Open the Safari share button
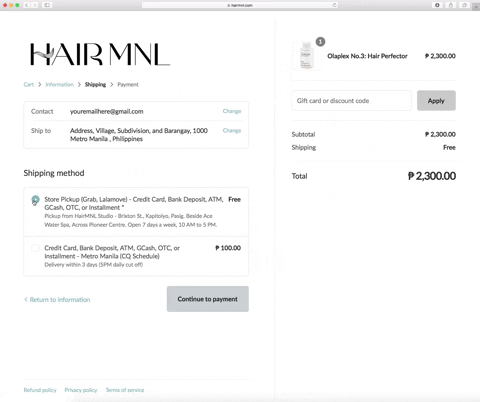This screenshot has height=402, width=480. 451,5
